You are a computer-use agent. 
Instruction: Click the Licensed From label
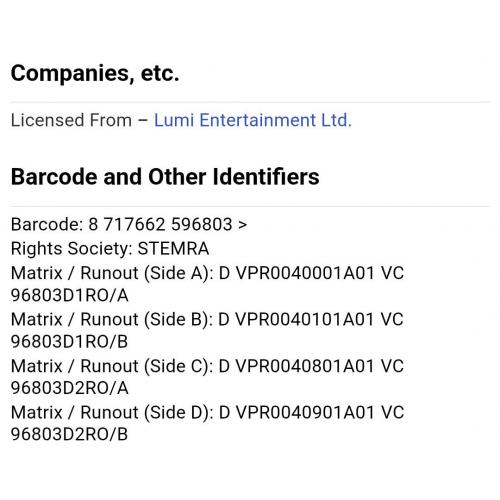click(x=71, y=120)
